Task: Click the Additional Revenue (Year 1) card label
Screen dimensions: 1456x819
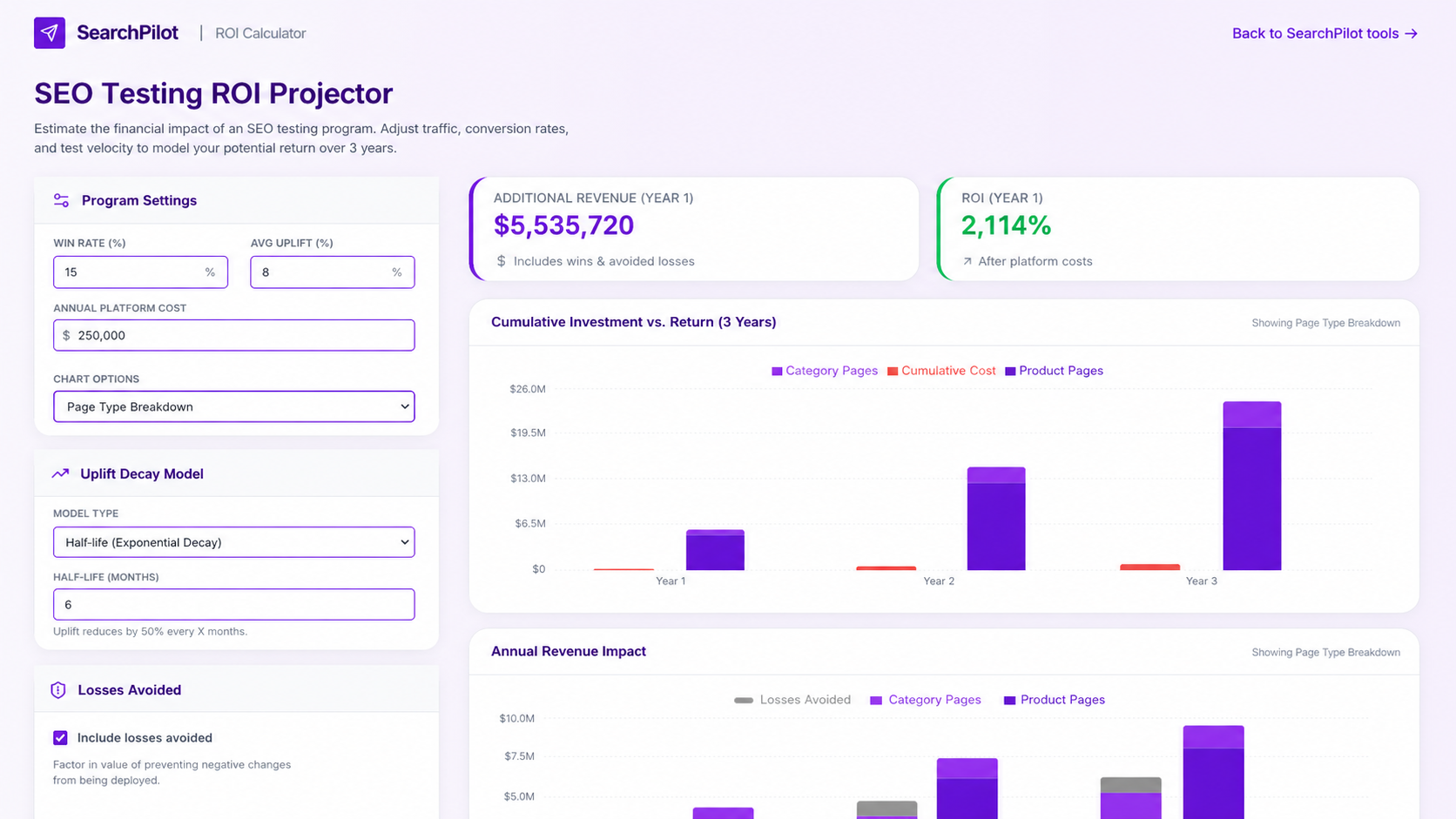Action: 593,198
